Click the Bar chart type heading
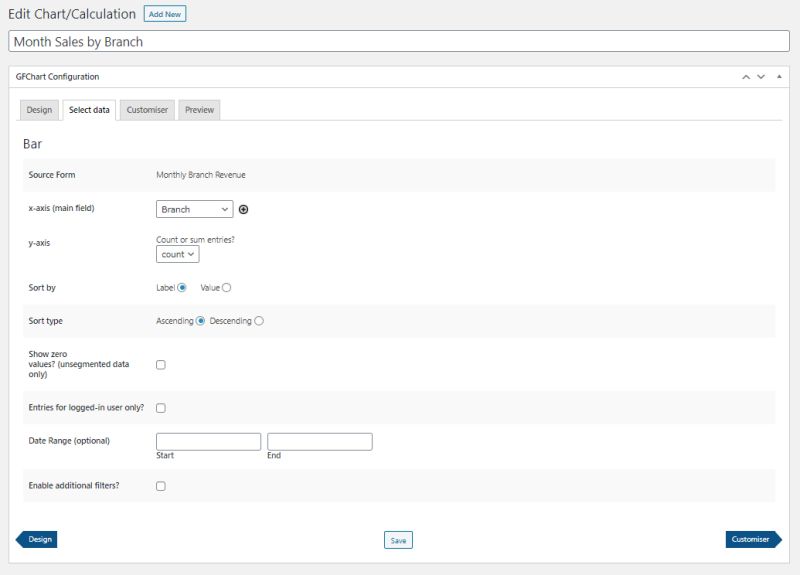This screenshot has width=800, height=575. (x=32, y=144)
